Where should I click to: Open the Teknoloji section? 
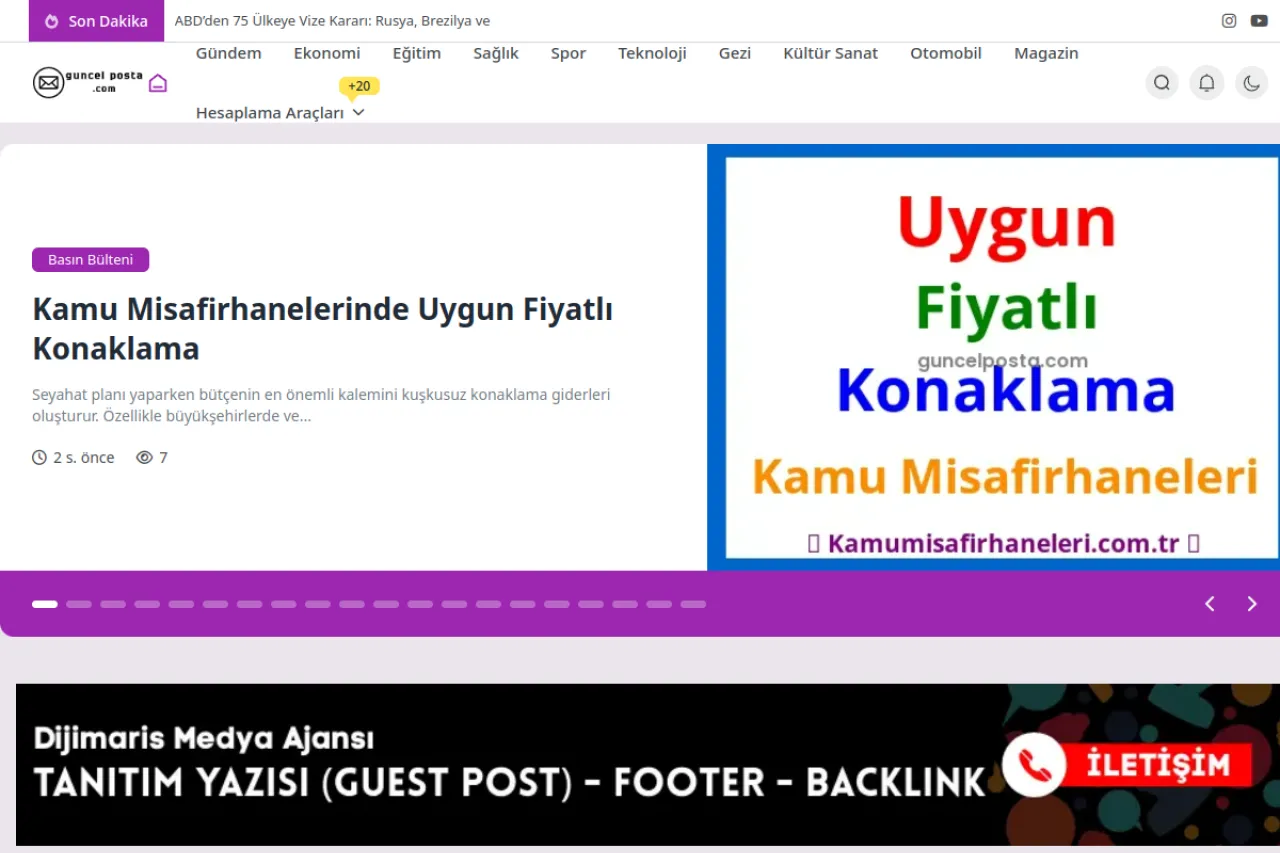tap(652, 53)
